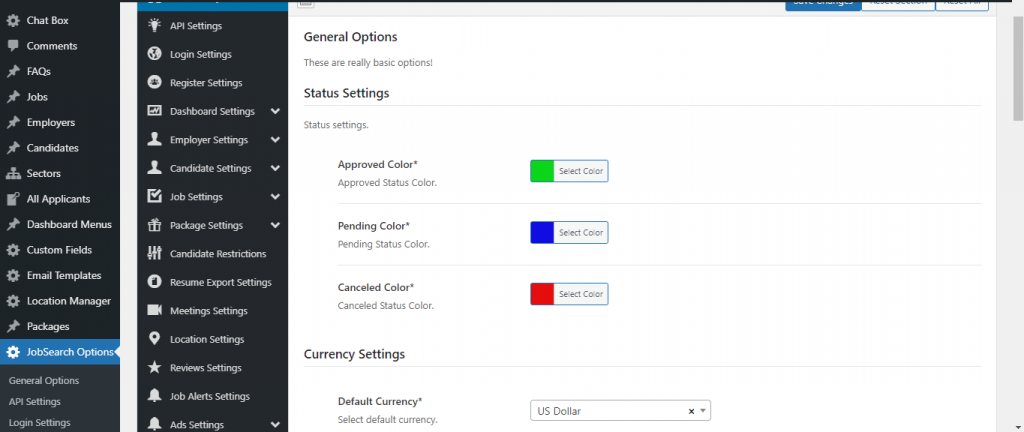This screenshot has width=1024, height=432.
Task: Open Sectors via its hierarchy icon
Action: click(x=12, y=173)
